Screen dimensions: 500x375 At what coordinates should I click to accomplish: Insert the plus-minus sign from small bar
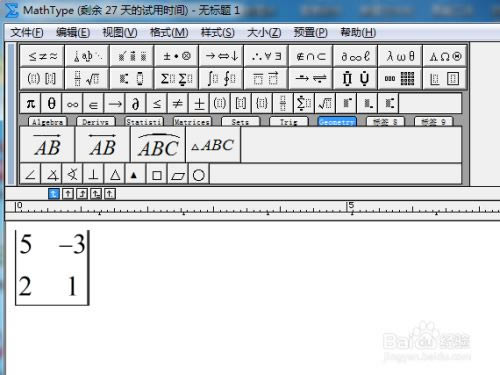coord(199,104)
